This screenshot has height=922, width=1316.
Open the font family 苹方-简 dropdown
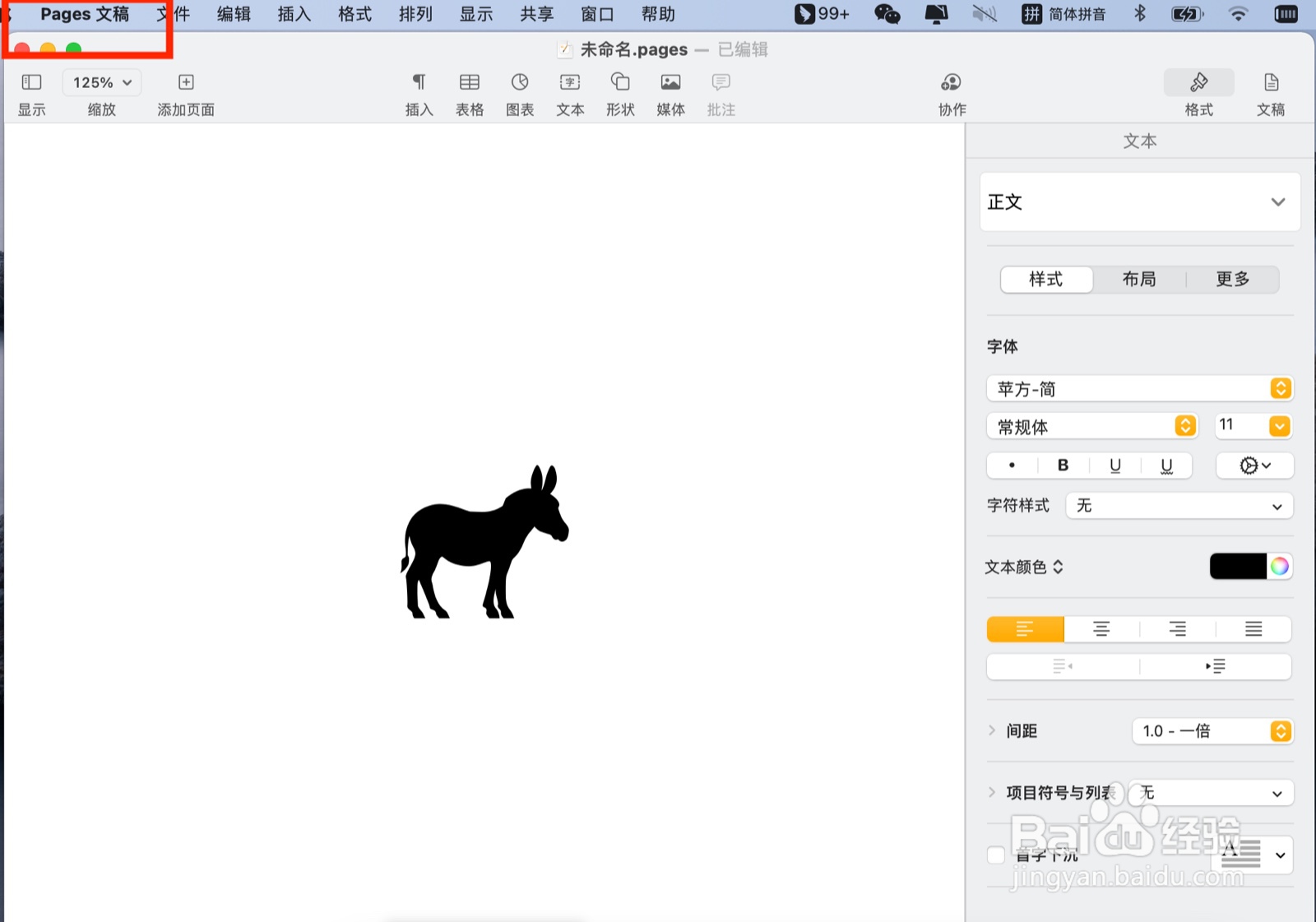(1140, 388)
